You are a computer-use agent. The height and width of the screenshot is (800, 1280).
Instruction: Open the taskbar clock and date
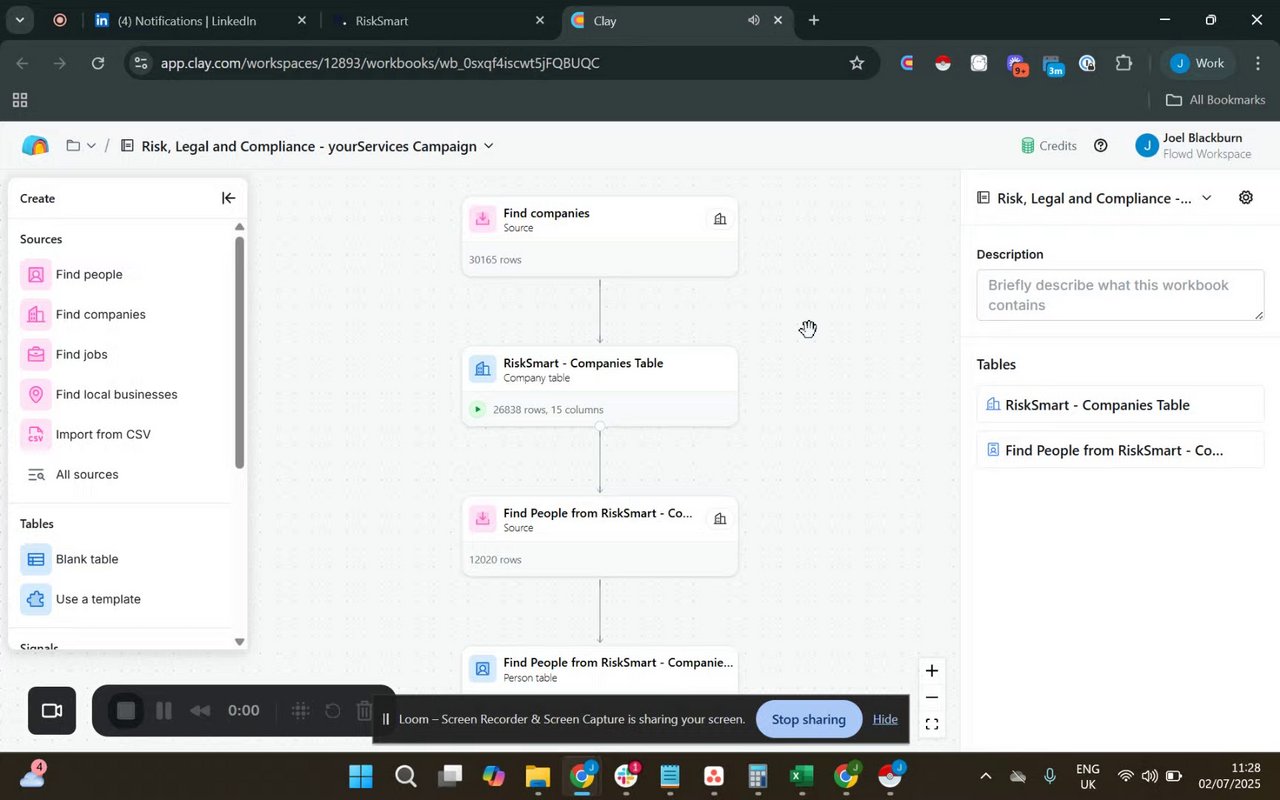(x=1230, y=776)
